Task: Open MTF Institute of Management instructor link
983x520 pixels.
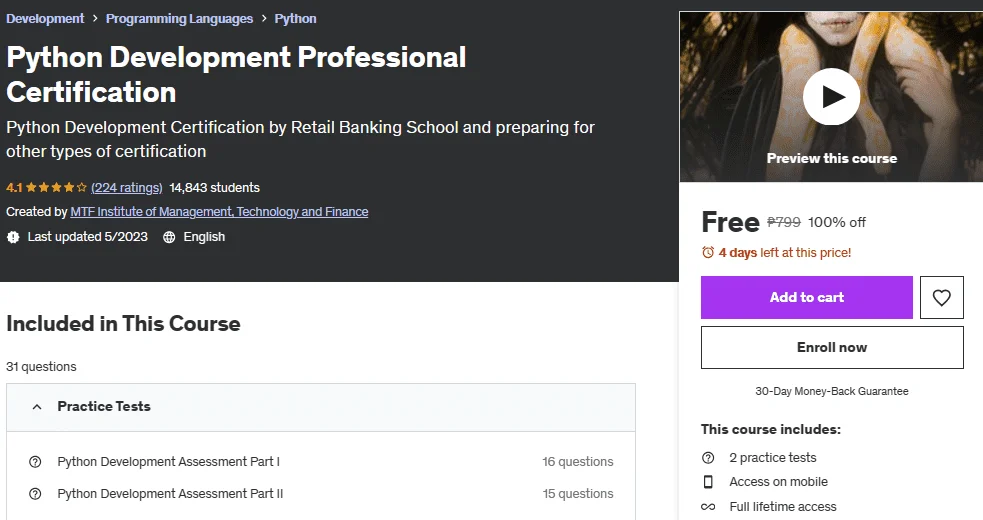Action: coord(219,212)
